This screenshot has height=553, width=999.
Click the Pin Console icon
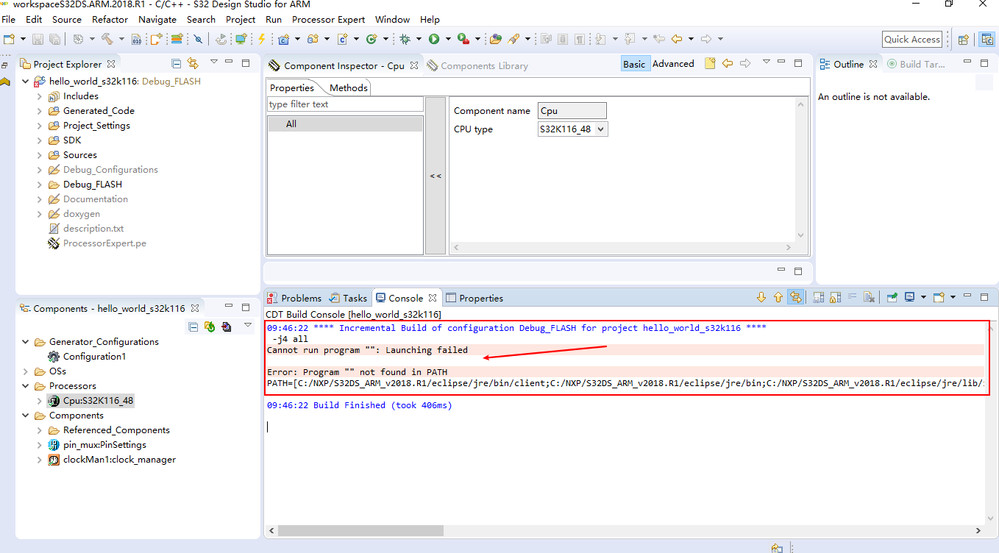[892, 298]
